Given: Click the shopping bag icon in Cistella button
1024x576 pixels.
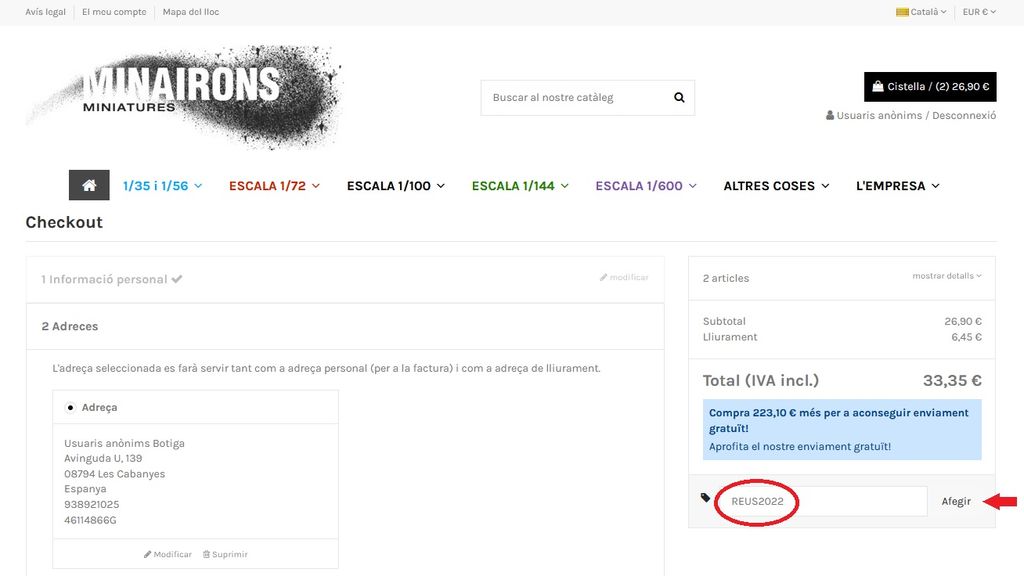Looking at the screenshot, I should [x=878, y=86].
